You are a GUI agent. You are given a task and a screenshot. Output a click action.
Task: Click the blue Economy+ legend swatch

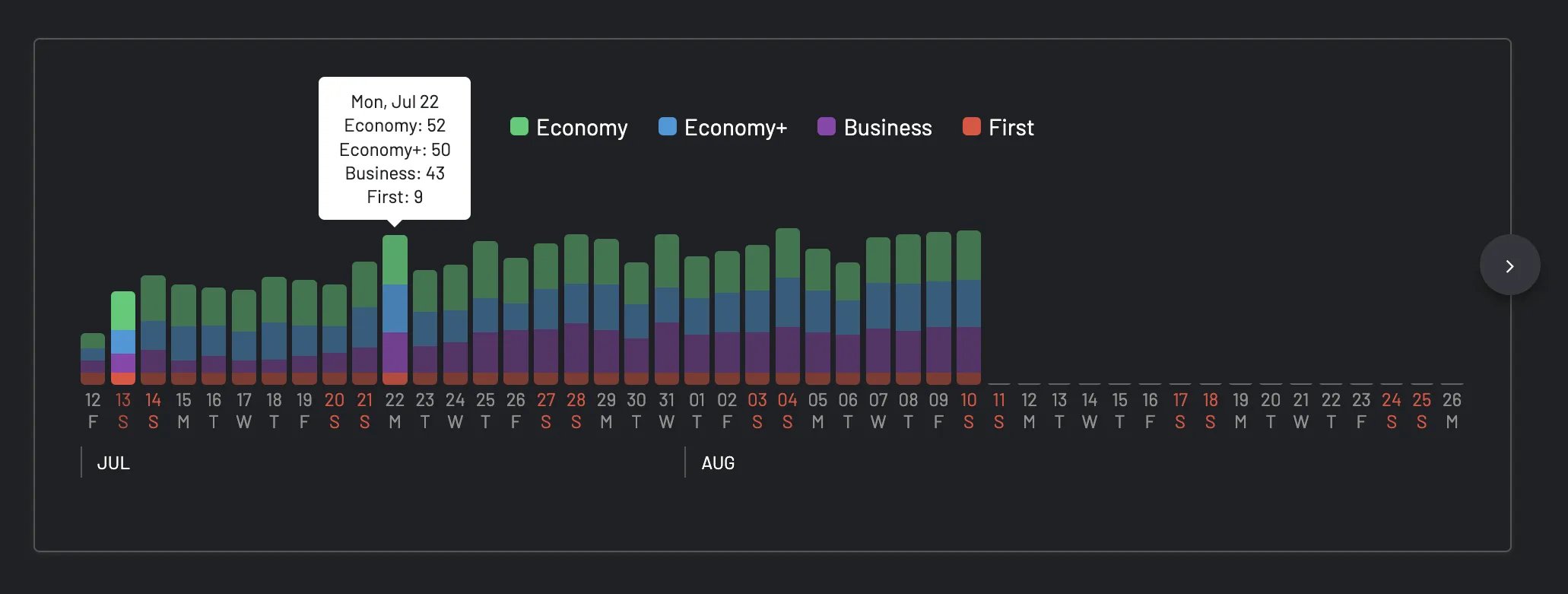(x=667, y=126)
